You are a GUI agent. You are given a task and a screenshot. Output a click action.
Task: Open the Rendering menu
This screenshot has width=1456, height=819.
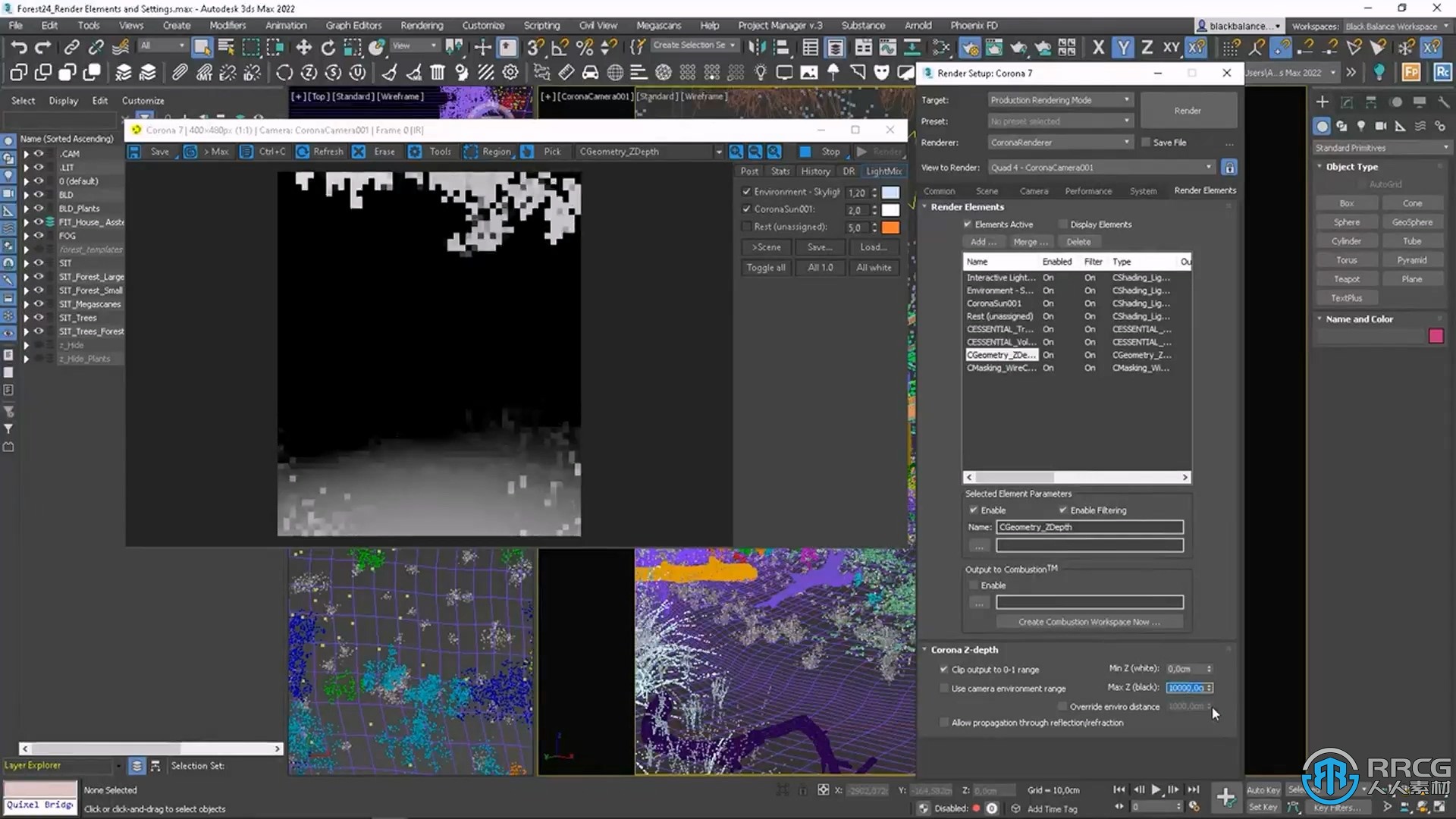point(422,25)
